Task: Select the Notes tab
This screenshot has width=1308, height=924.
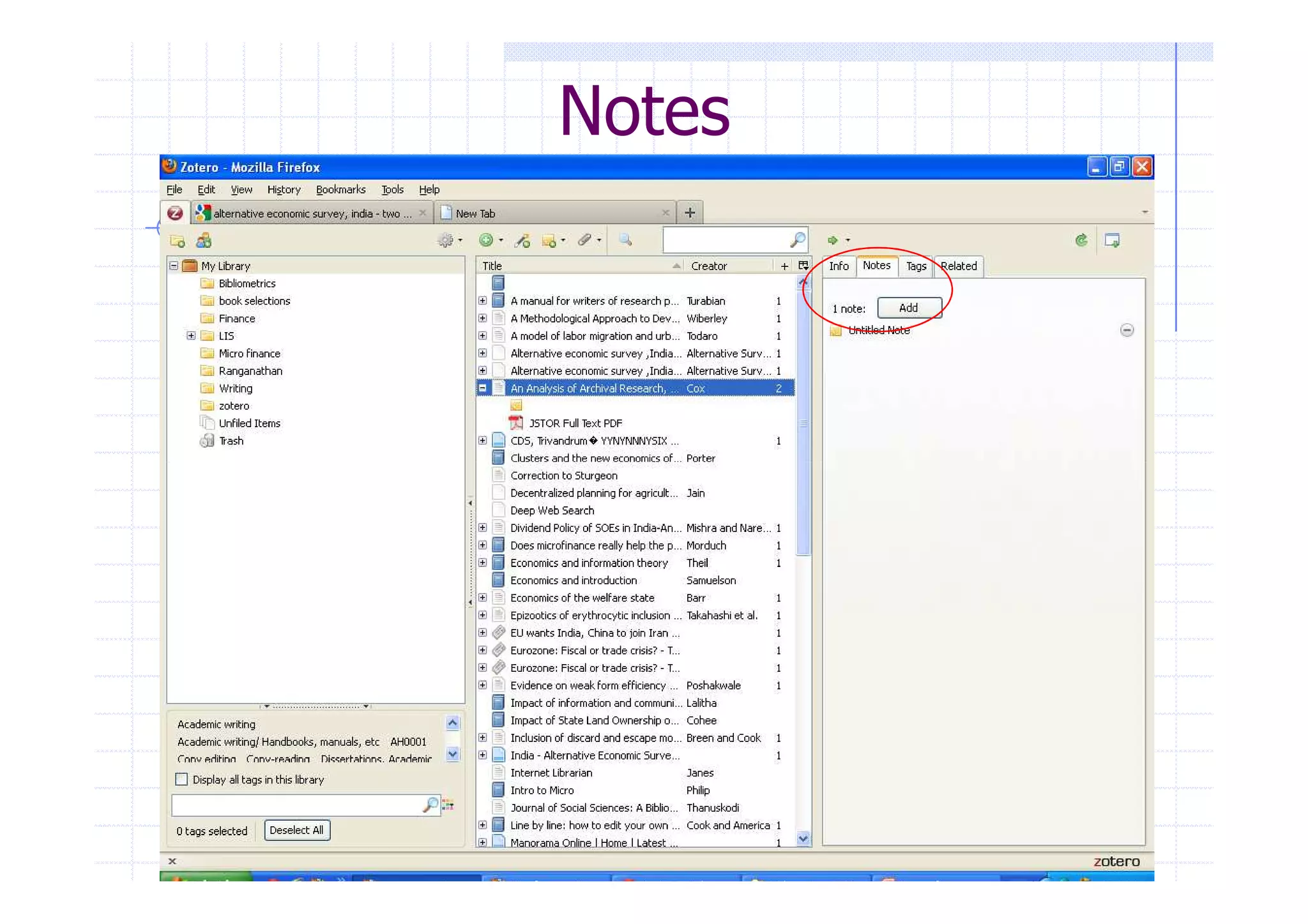Action: pyautogui.click(x=876, y=266)
